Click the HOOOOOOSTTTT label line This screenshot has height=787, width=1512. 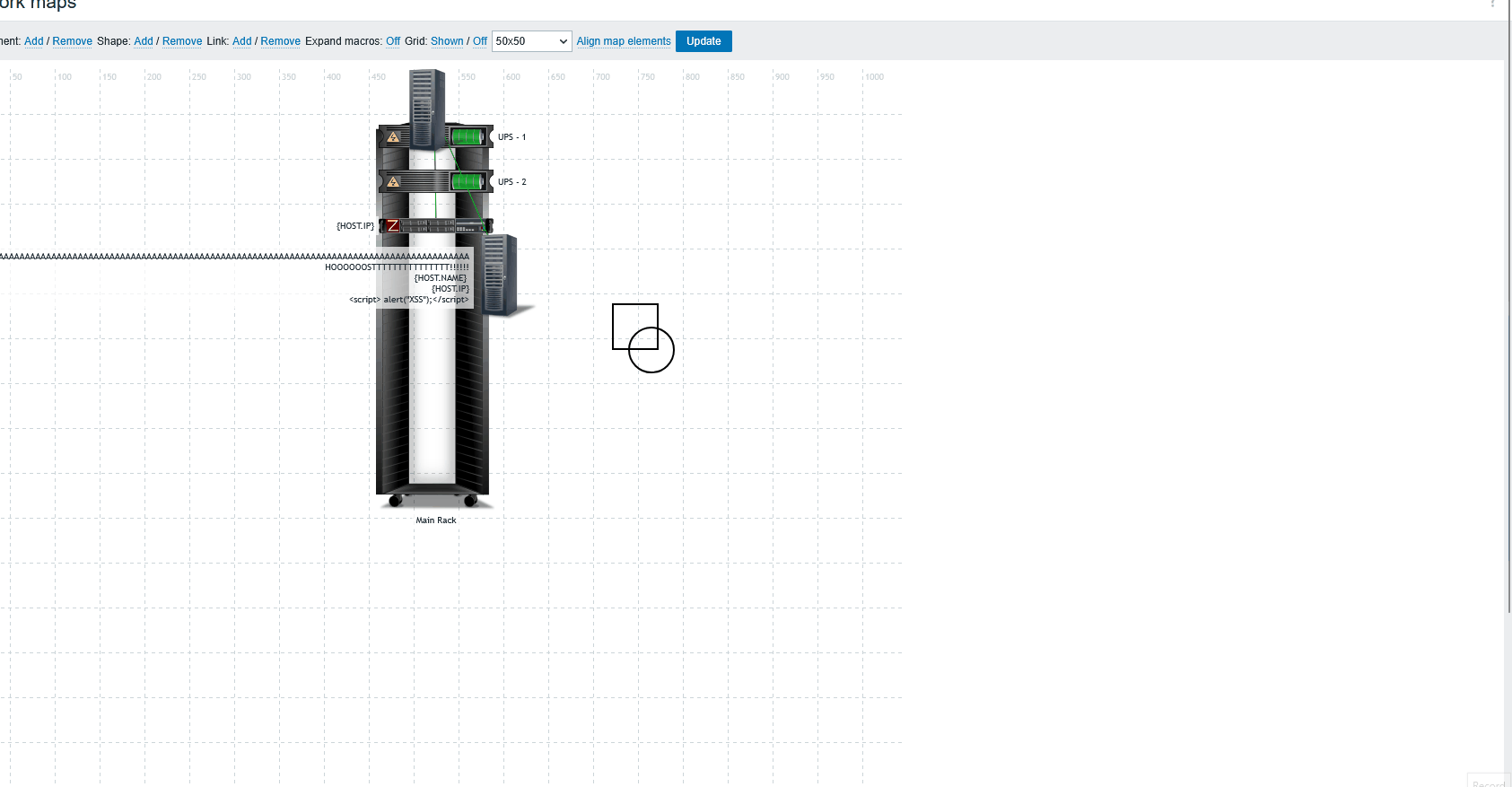click(x=397, y=267)
